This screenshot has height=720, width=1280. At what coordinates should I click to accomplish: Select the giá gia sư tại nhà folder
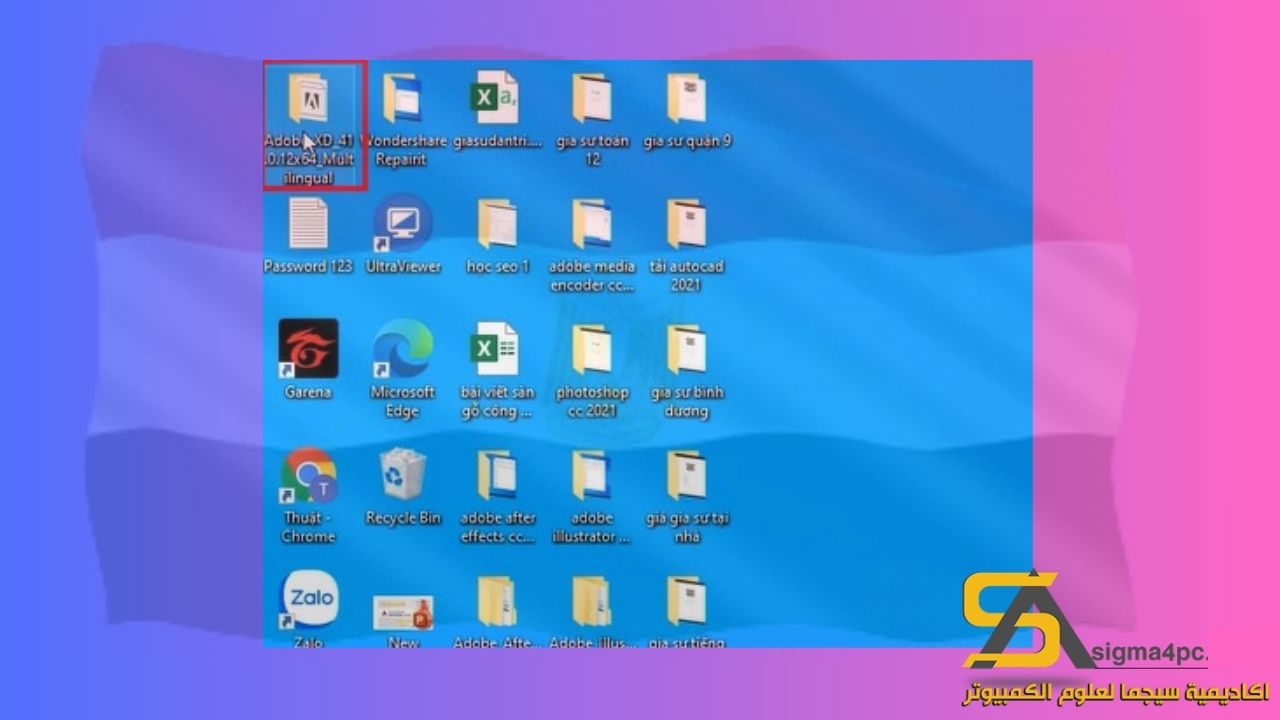click(687, 475)
